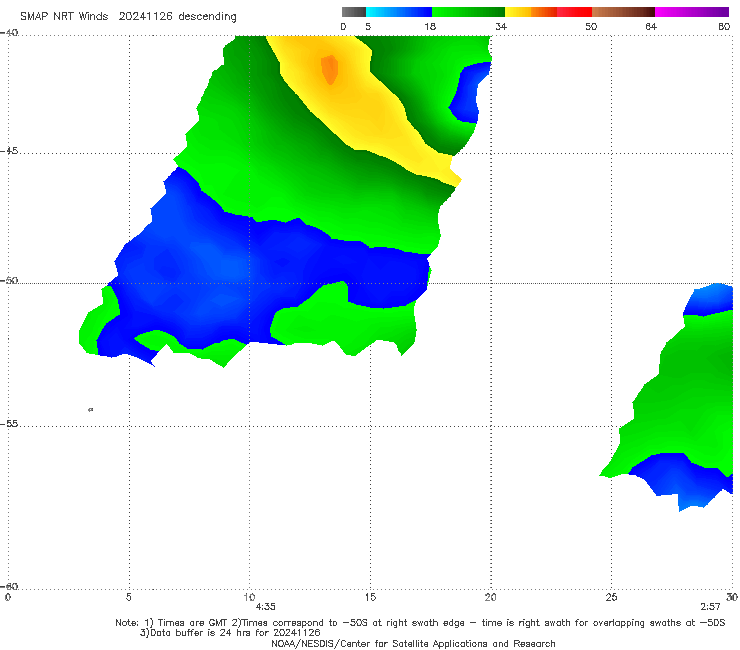Click the latitude label -55
The height and width of the screenshot is (650, 740).
9,423
